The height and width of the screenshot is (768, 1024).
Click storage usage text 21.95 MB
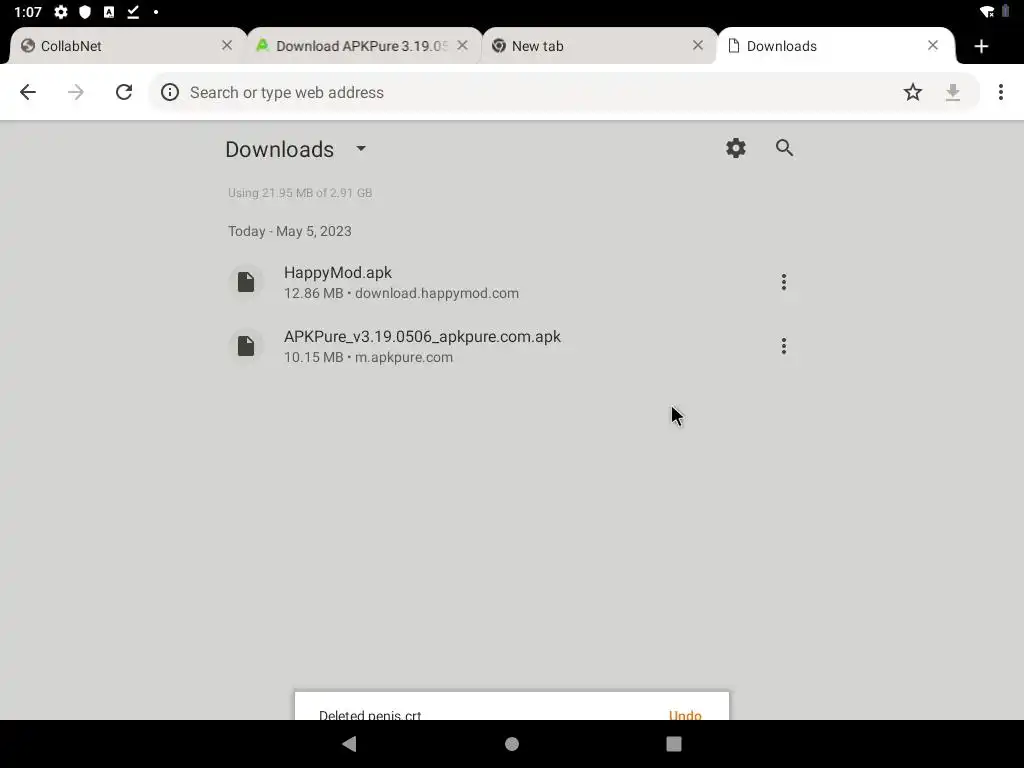300,193
